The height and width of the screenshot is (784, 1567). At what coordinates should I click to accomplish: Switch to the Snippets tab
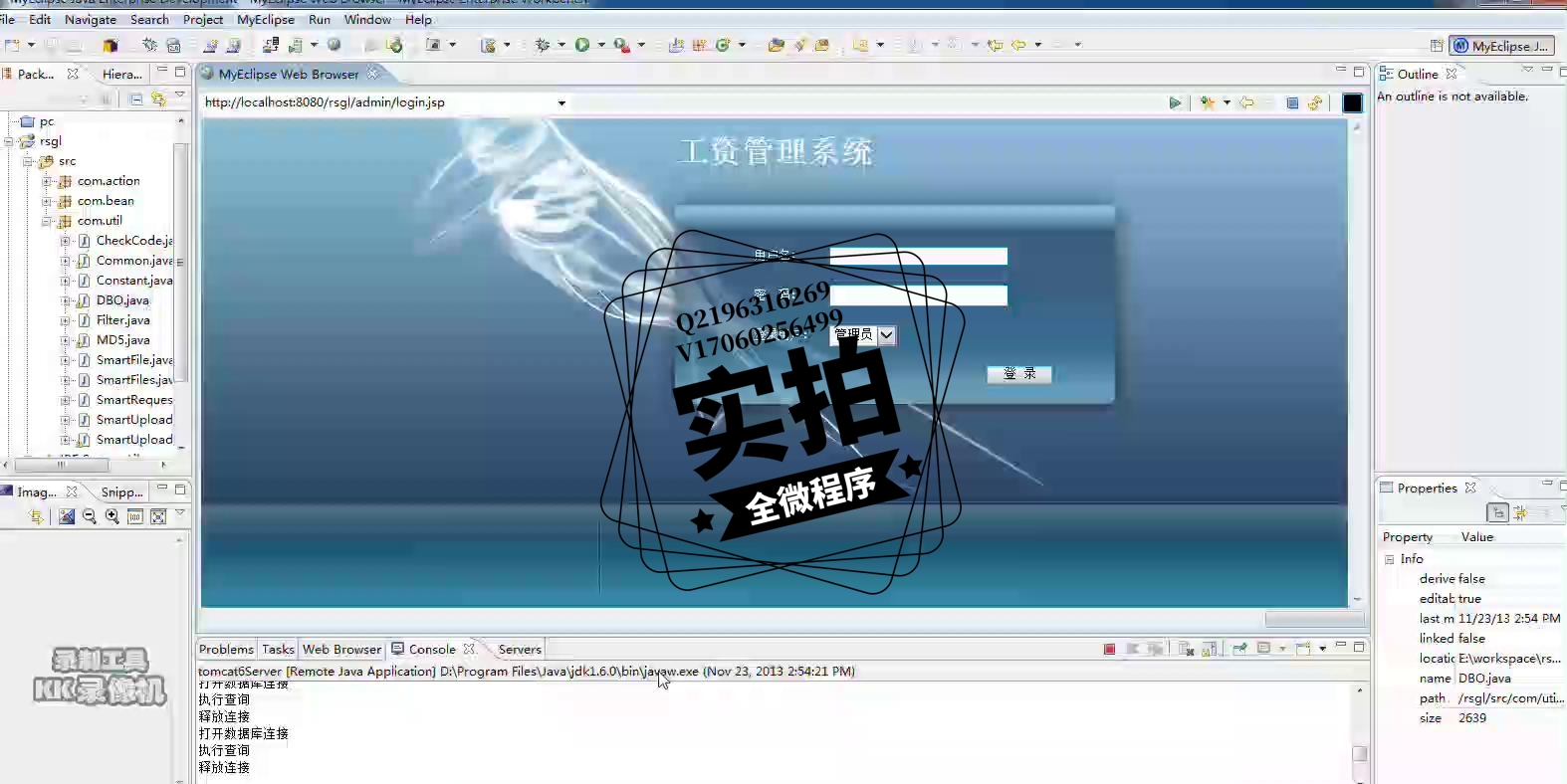121,491
